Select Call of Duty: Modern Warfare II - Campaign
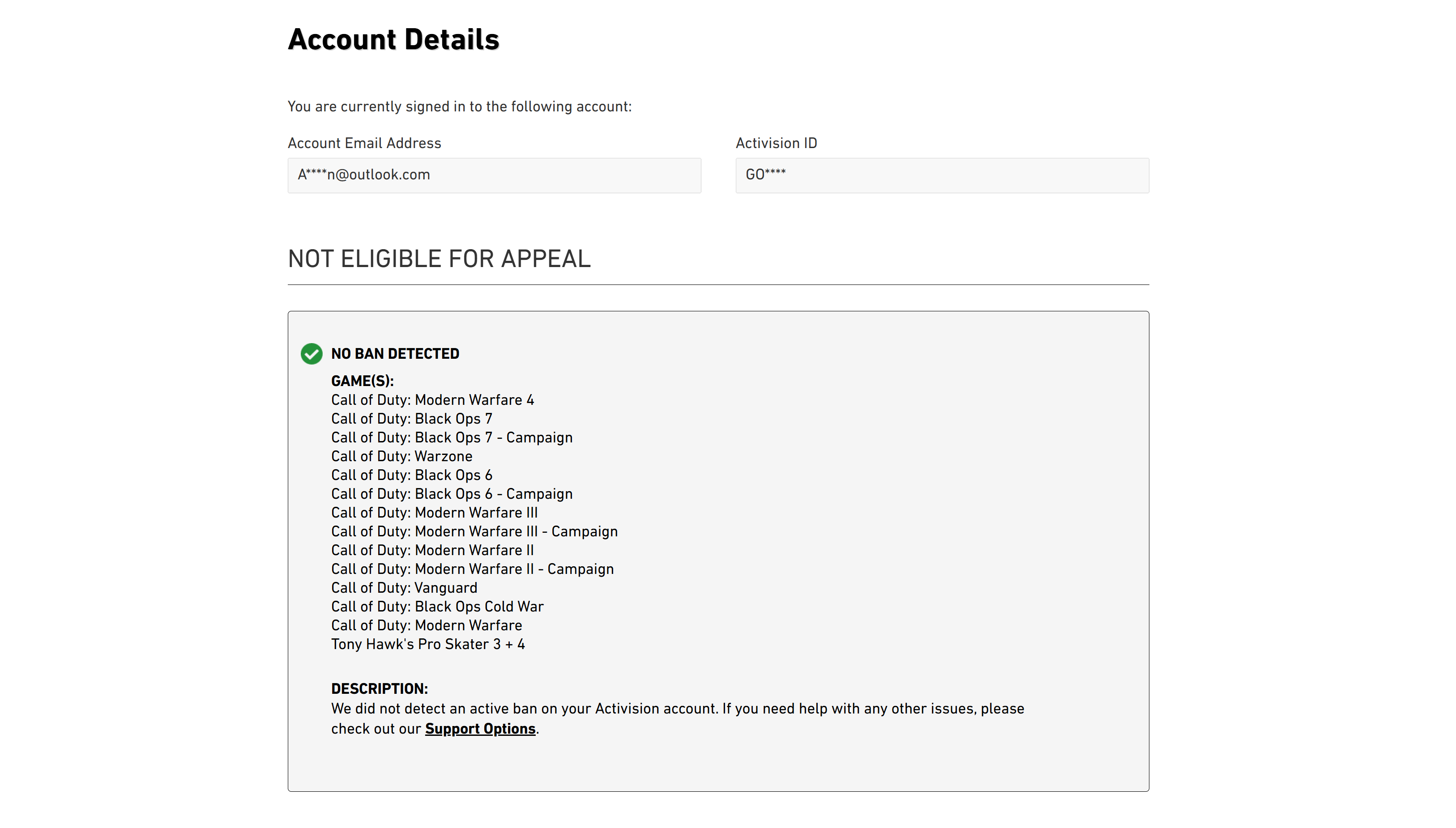Image resolution: width=1456 pixels, height=828 pixels. [472, 569]
